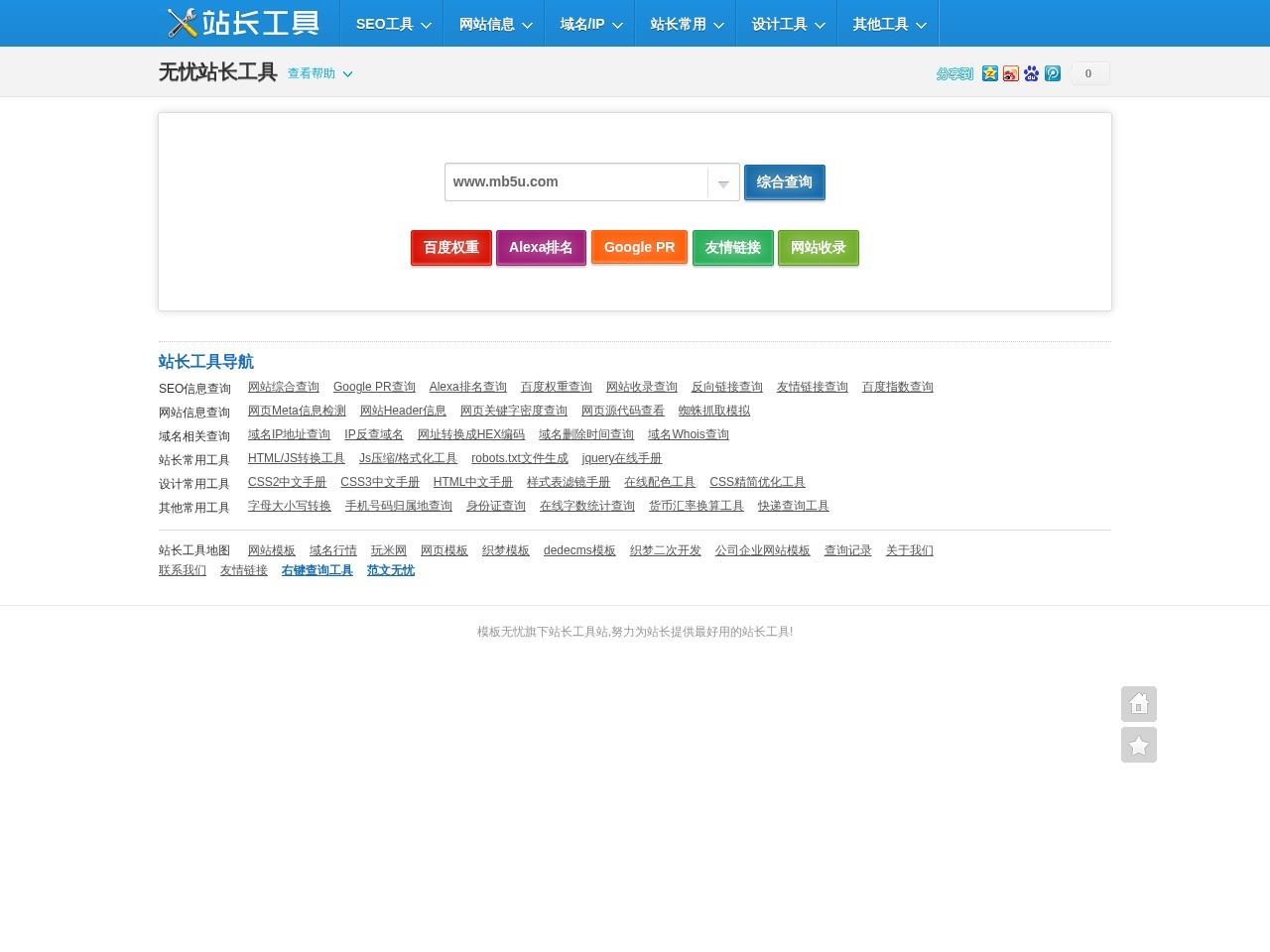This screenshot has width=1270, height=952.
Task: Open the 域名/IP dropdown menu
Action: 589,24
